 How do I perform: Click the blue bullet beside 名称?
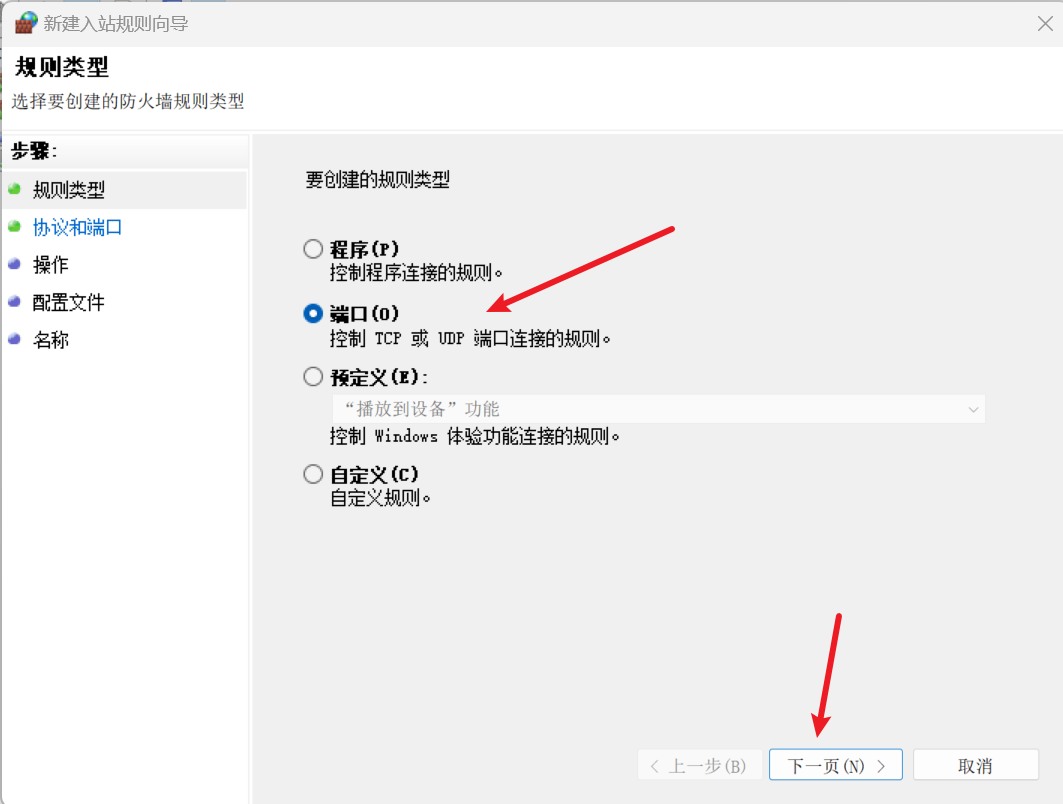pyautogui.click(x=14, y=339)
